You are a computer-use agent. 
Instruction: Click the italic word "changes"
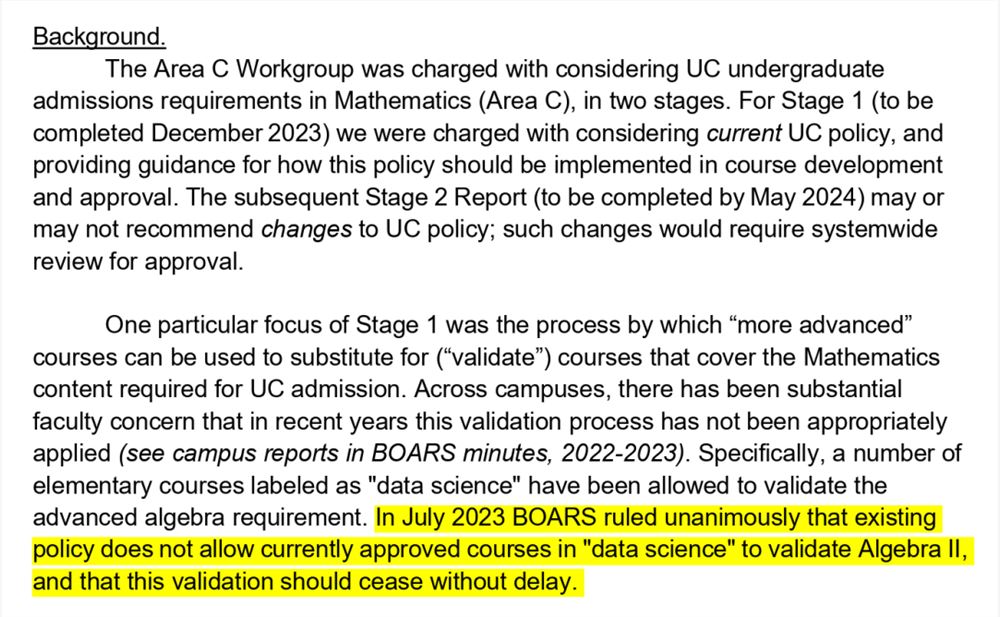pyautogui.click(x=306, y=229)
